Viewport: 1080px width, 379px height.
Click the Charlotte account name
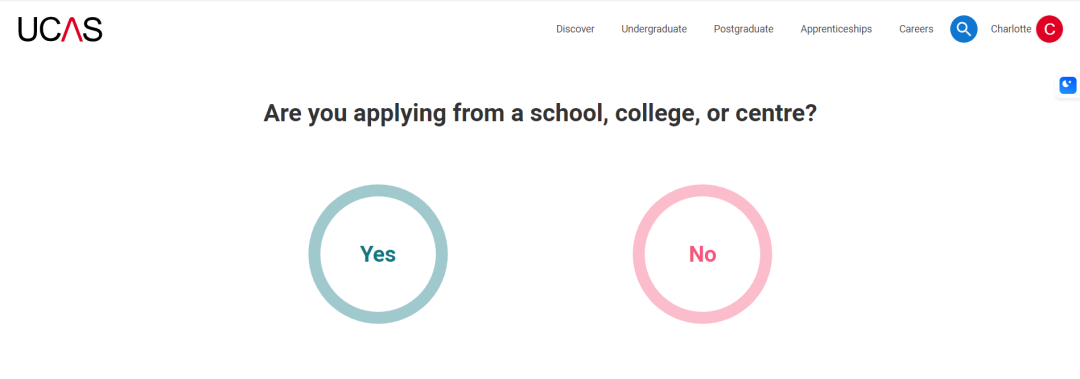(x=1010, y=29)
